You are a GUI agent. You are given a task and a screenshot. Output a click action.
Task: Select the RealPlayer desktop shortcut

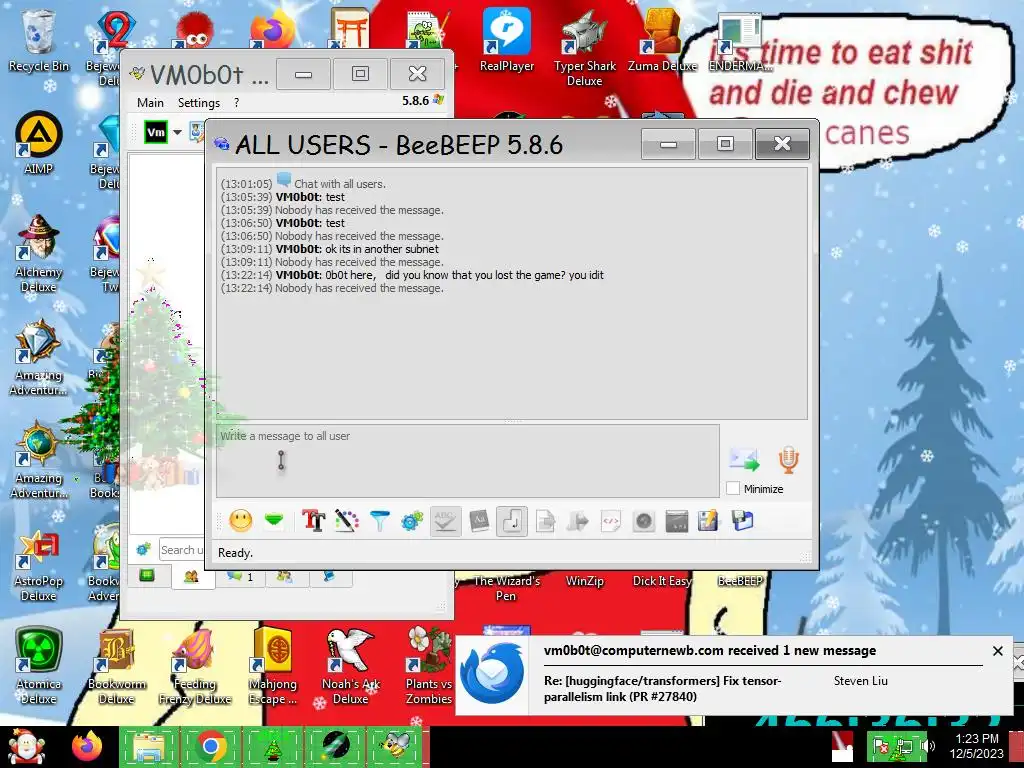(507, 40)
